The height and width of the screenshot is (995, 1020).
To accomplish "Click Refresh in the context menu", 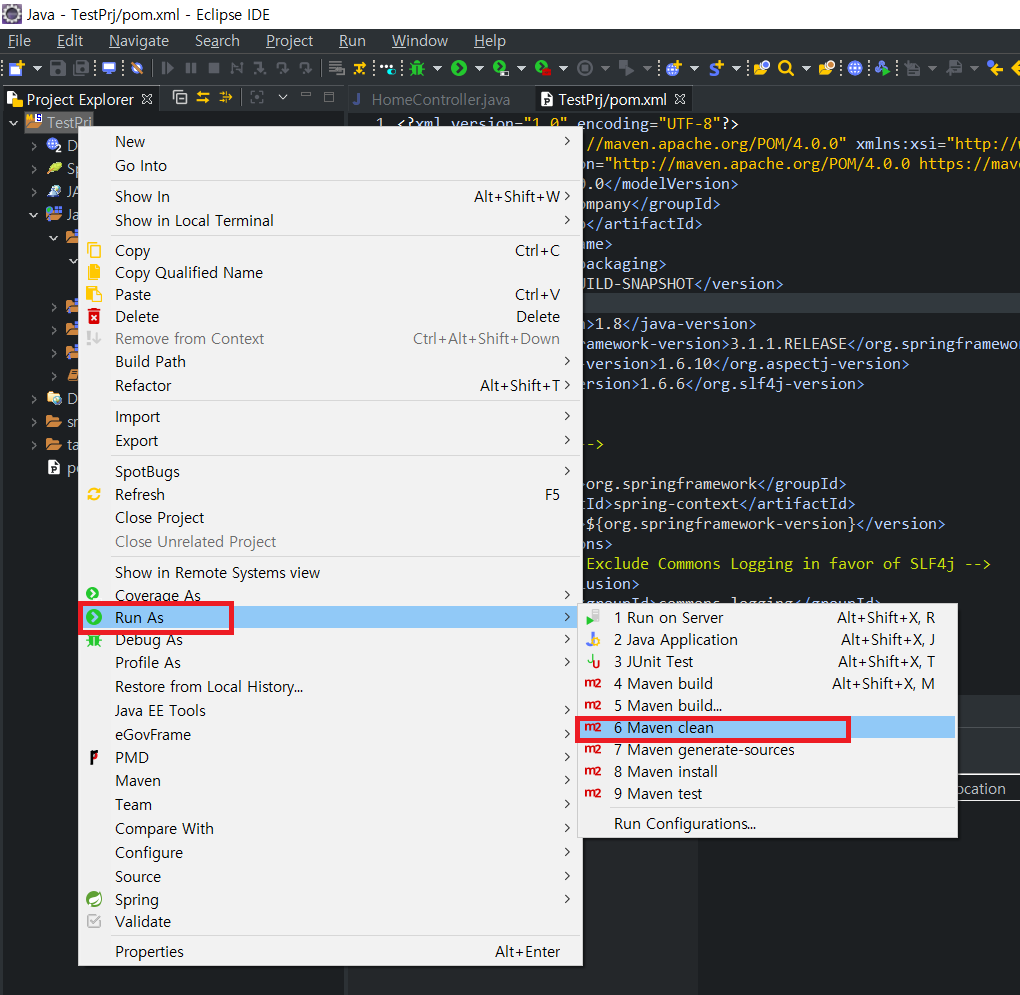I will (330, 495).
